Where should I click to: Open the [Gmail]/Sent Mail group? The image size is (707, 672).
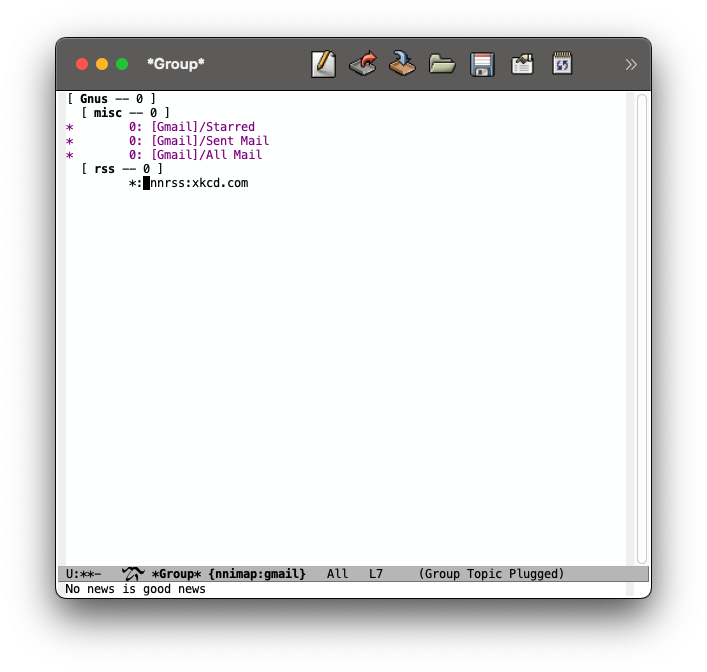point(210,141)
